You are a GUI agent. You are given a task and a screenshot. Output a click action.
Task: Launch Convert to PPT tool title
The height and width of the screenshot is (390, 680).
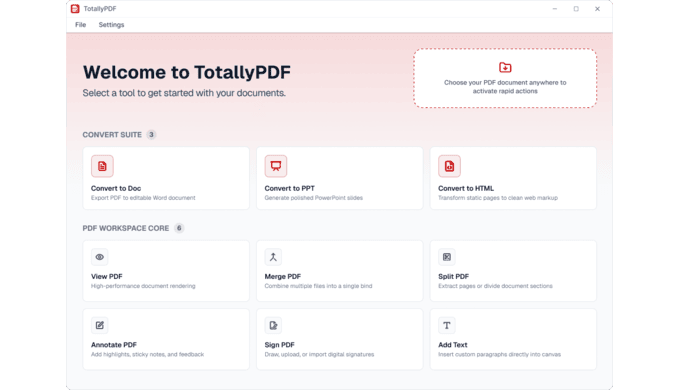[289, 188]
